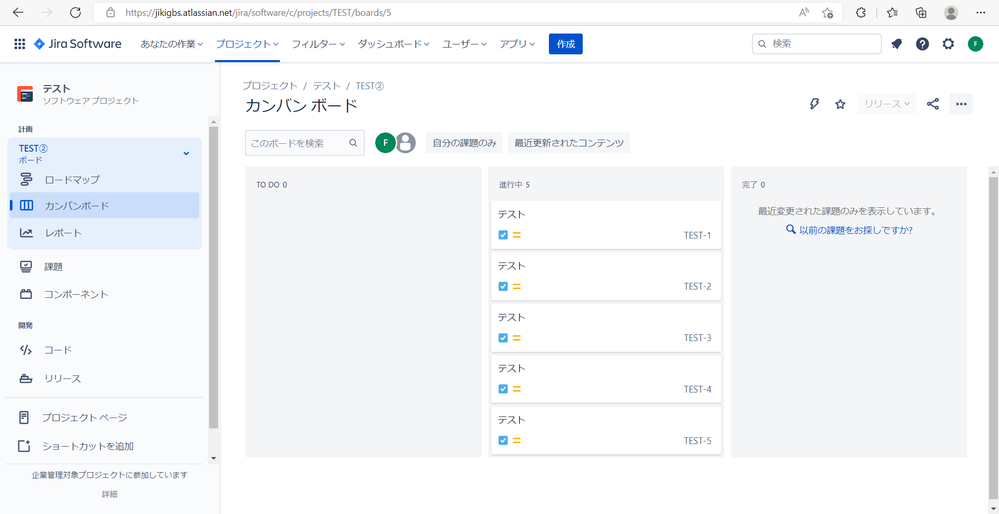Screen dimensions: 999x514
Task: Click the task type icon on TEST-3
Action: click(503, 338)
